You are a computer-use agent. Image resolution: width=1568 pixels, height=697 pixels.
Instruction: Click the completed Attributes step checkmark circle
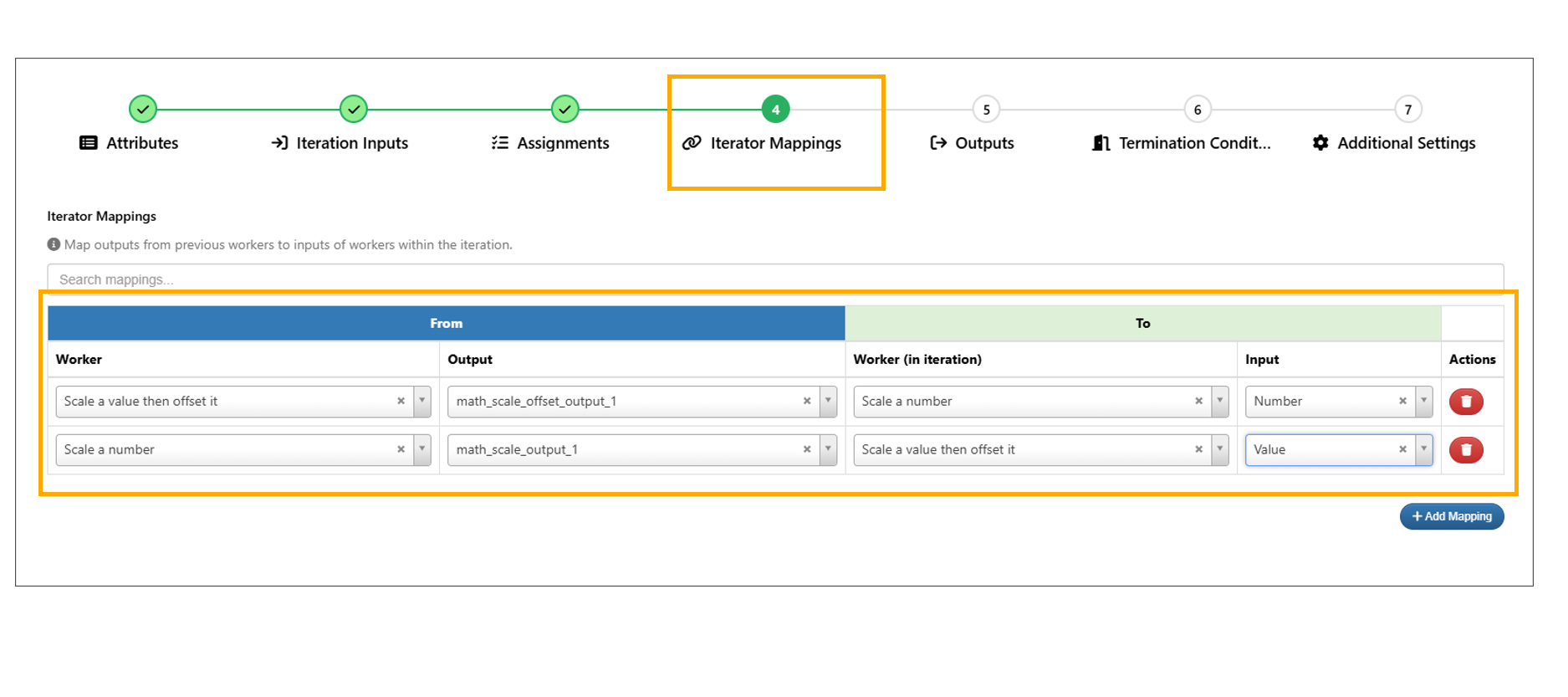point(143,110)
